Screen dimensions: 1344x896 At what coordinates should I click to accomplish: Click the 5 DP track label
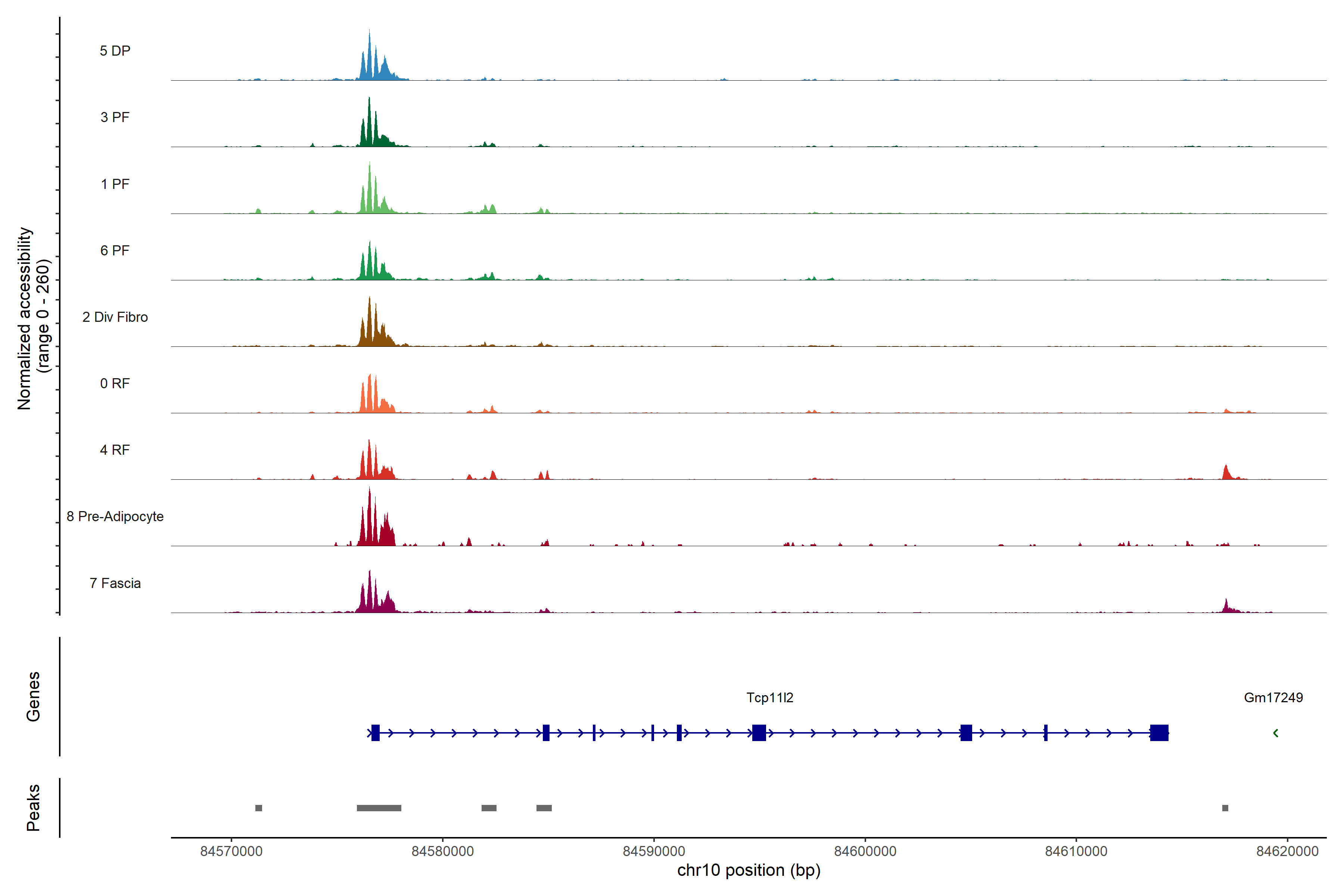point(115,51)
